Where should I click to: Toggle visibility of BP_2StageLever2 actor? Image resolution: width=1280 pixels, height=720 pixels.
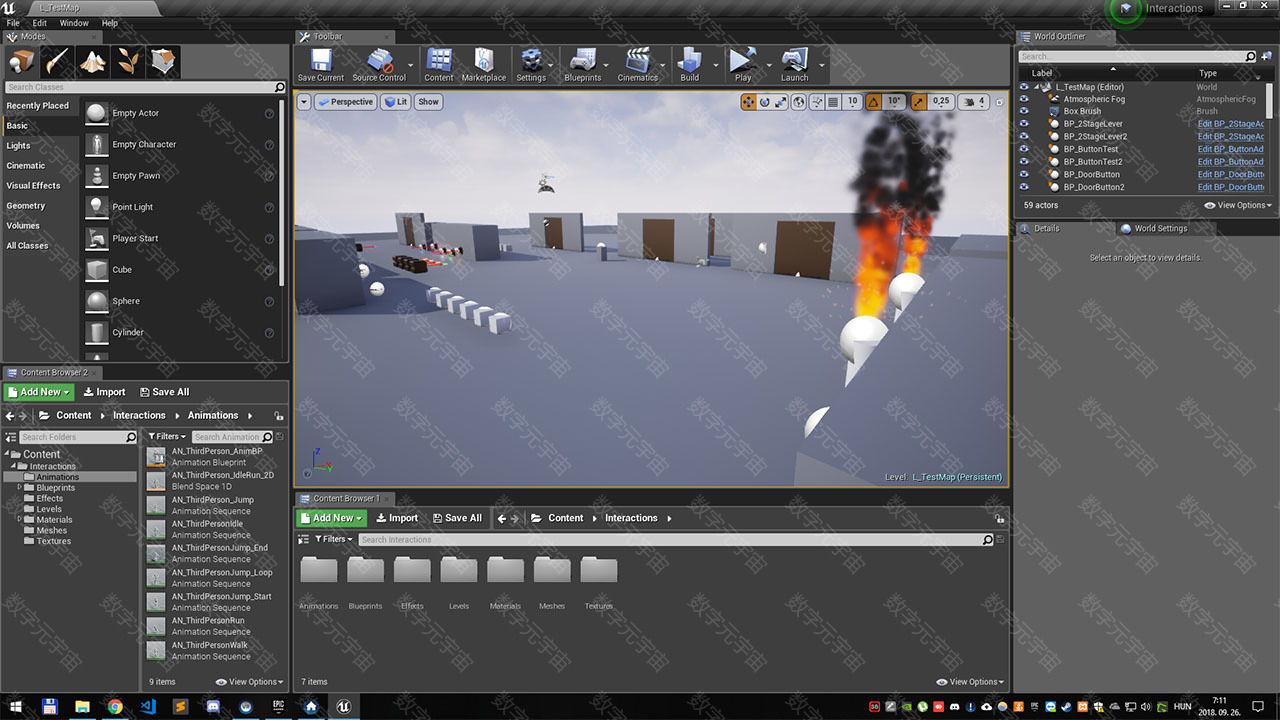1024,137
